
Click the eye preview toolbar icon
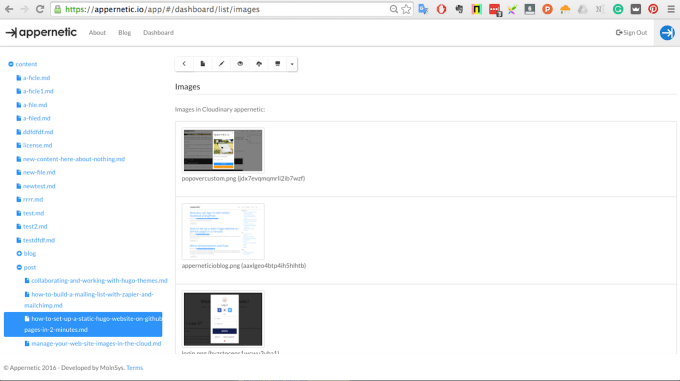click(x=240, y=64)
